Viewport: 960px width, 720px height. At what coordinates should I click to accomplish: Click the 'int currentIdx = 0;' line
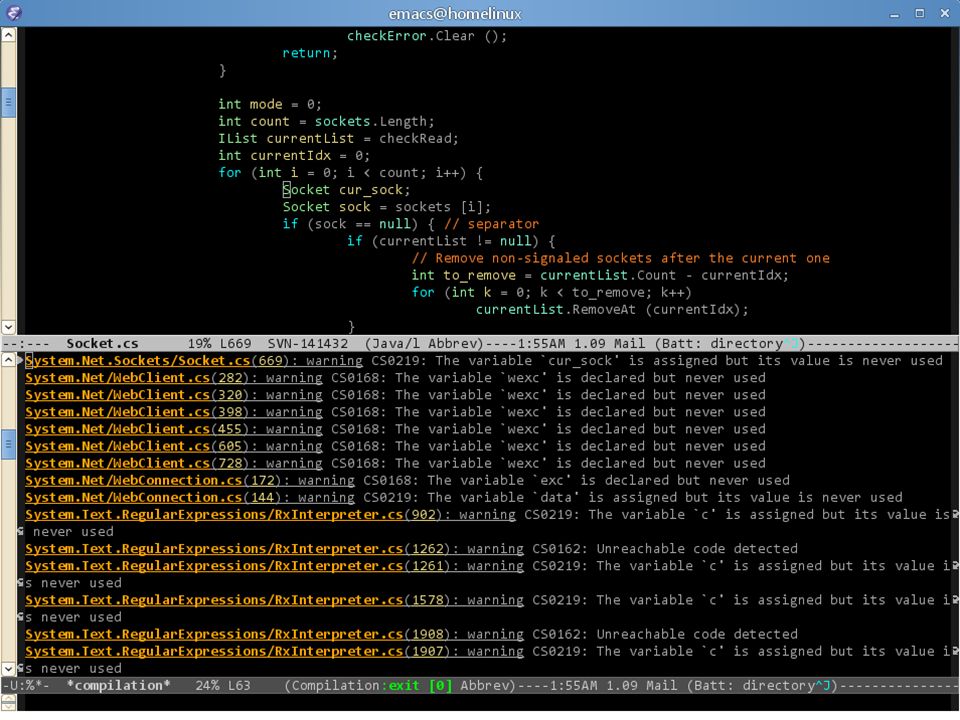point(294,156)
